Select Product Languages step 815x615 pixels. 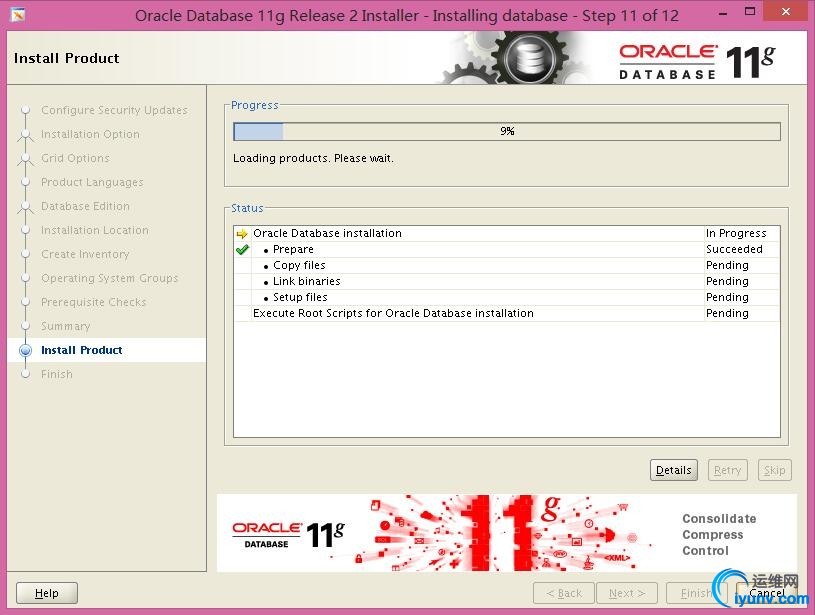point(92,182)
